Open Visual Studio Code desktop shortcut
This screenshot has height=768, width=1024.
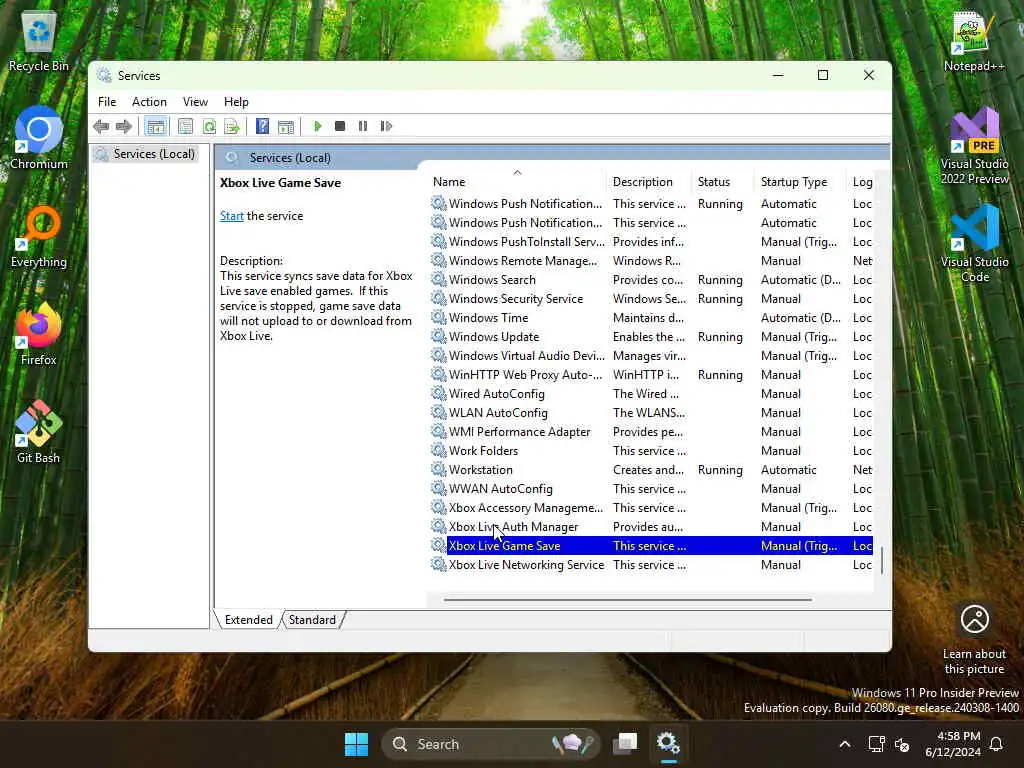pos(974,243)
